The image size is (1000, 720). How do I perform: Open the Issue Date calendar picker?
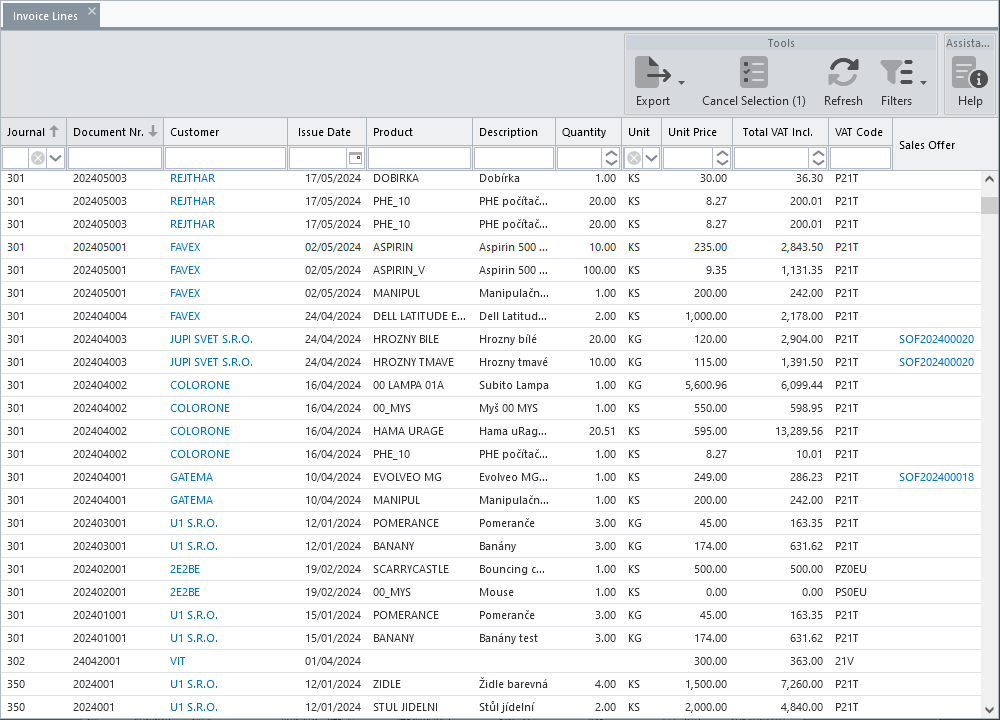point(355,158)
